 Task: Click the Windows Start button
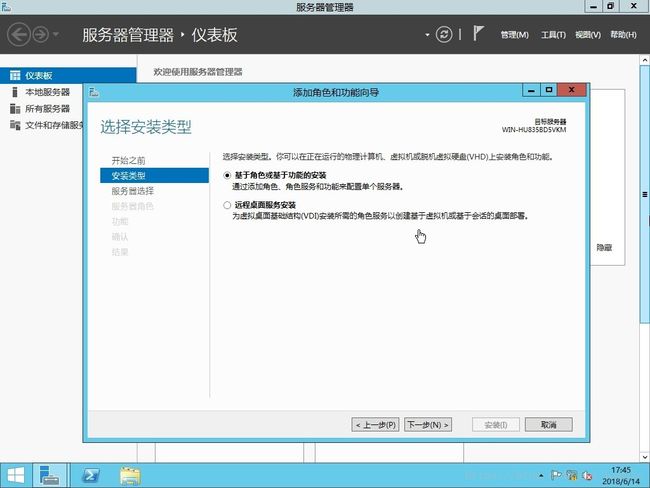click(16, 475)
